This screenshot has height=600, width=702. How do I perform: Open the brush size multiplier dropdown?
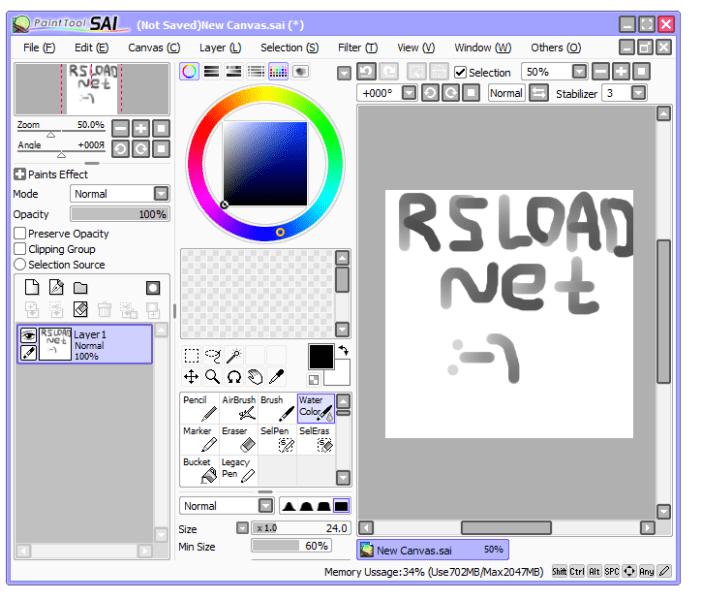coord(242,528)
